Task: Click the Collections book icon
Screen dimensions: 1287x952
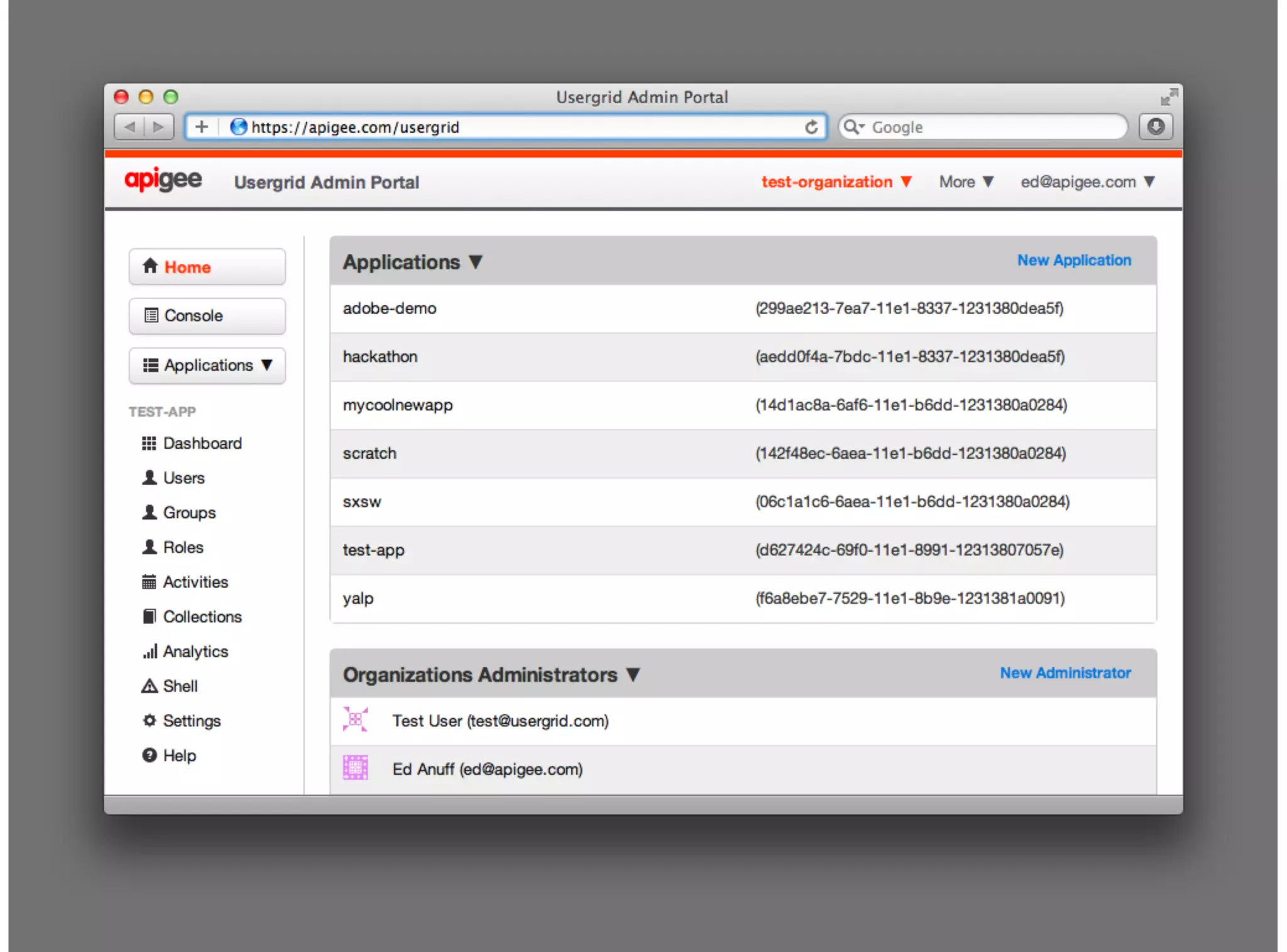Action: [149, 616]
